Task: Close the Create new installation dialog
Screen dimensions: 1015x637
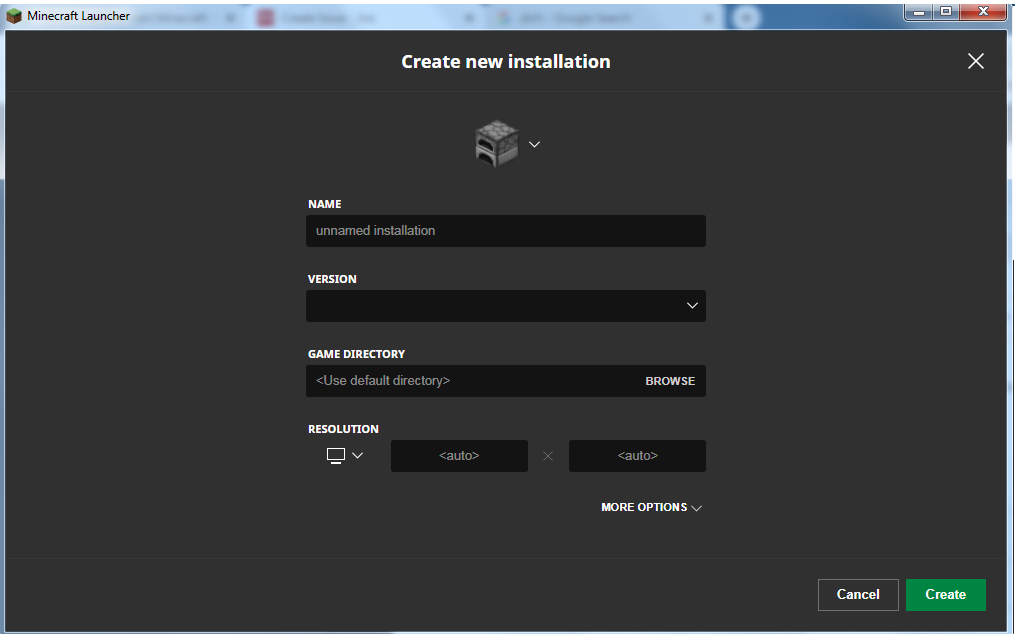Action: (x=975, y=61)
